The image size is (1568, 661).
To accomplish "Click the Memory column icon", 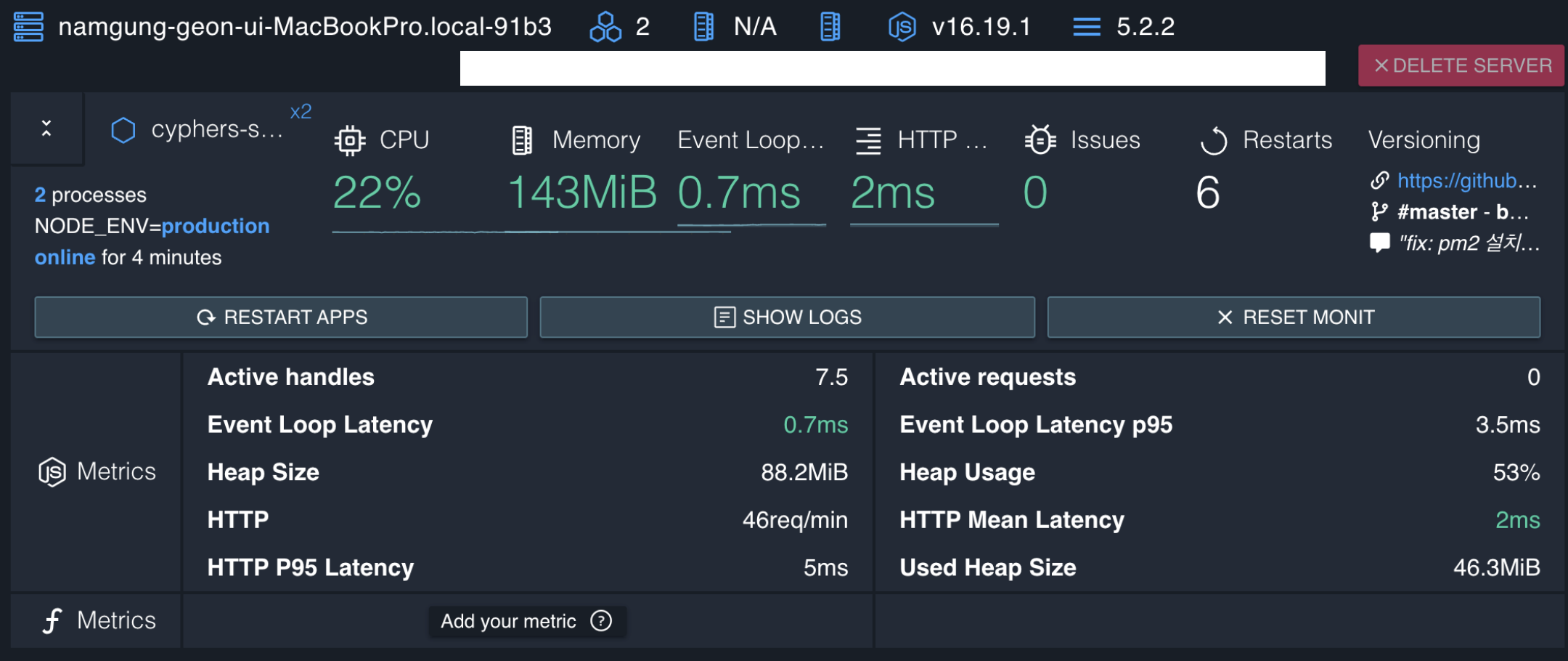I will click(x=522, y=140).
